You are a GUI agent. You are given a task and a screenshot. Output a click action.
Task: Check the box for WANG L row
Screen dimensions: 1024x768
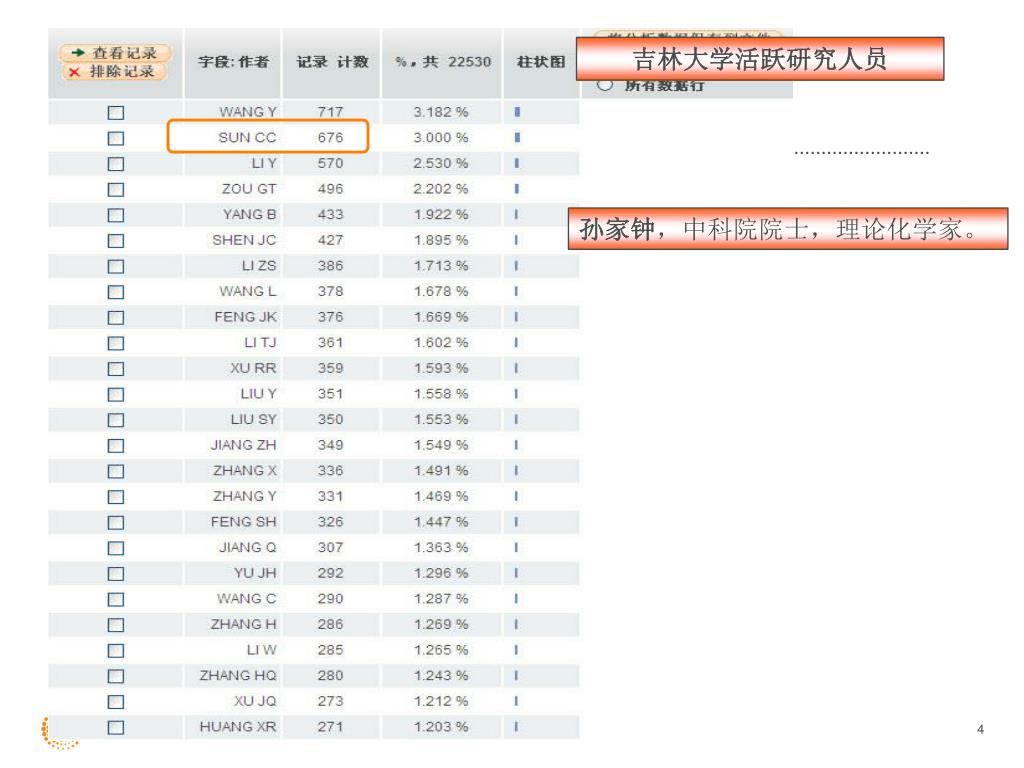(x=116, y=292)
